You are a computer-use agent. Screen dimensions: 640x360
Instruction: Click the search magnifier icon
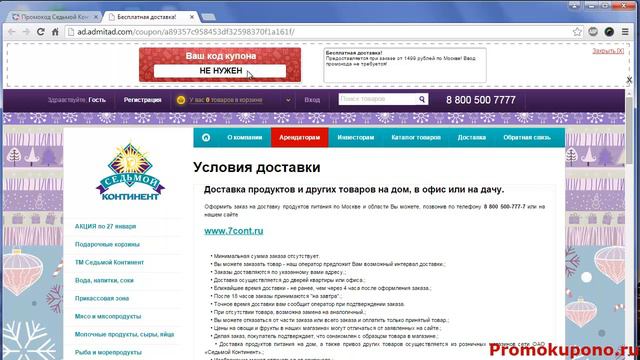[x=422, y=99]
